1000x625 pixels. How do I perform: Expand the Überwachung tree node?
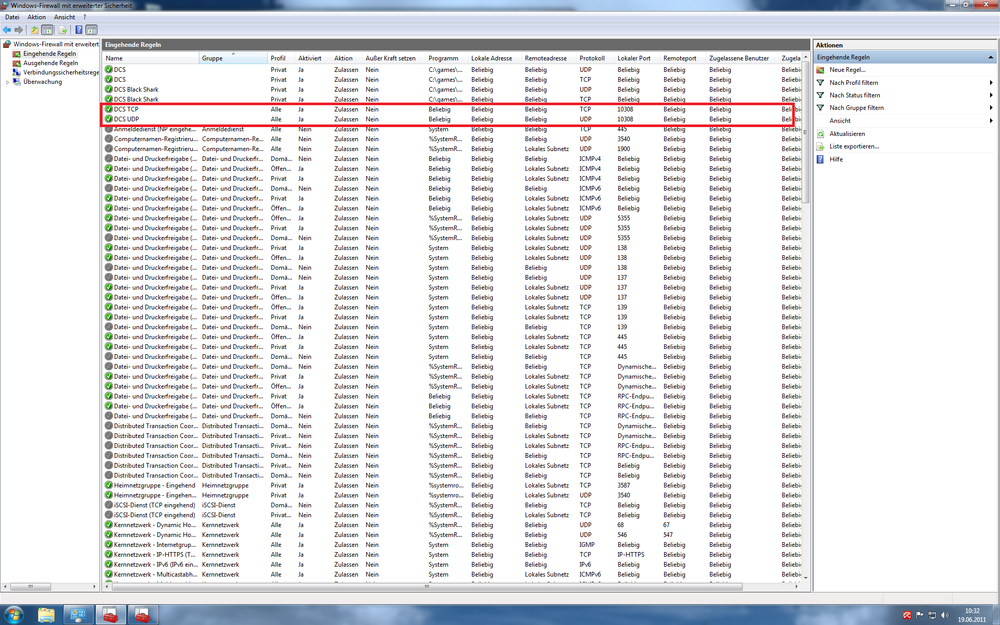pyautogui.click(x=7, y=81)
